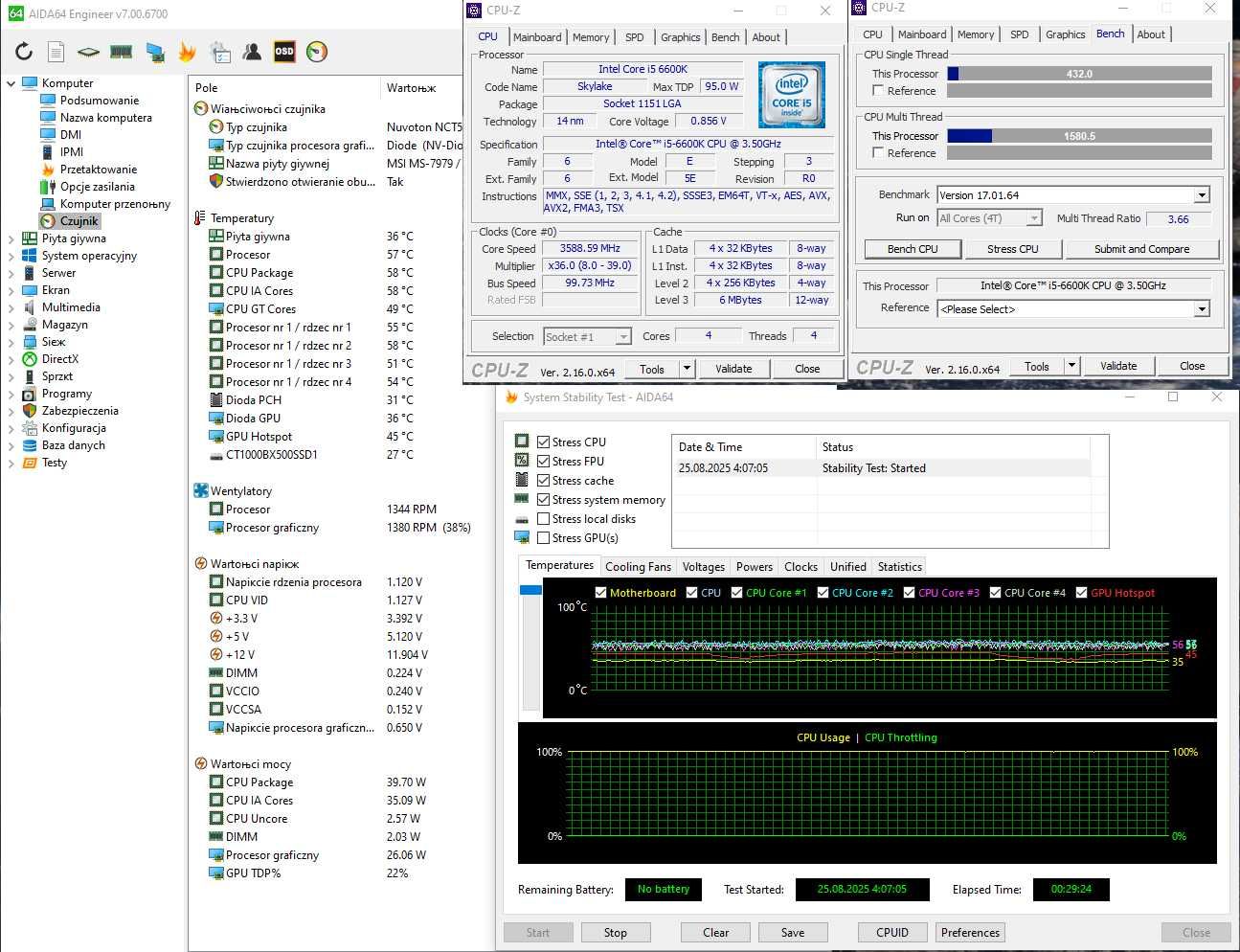The image size is (1240, 952).
Task: Click the Bench CPU button
Action: (x=913, y=249)
